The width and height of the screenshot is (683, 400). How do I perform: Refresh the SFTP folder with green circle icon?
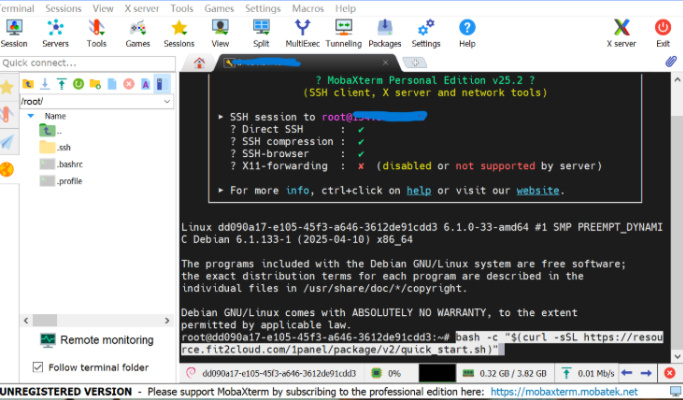pos(78,84)
